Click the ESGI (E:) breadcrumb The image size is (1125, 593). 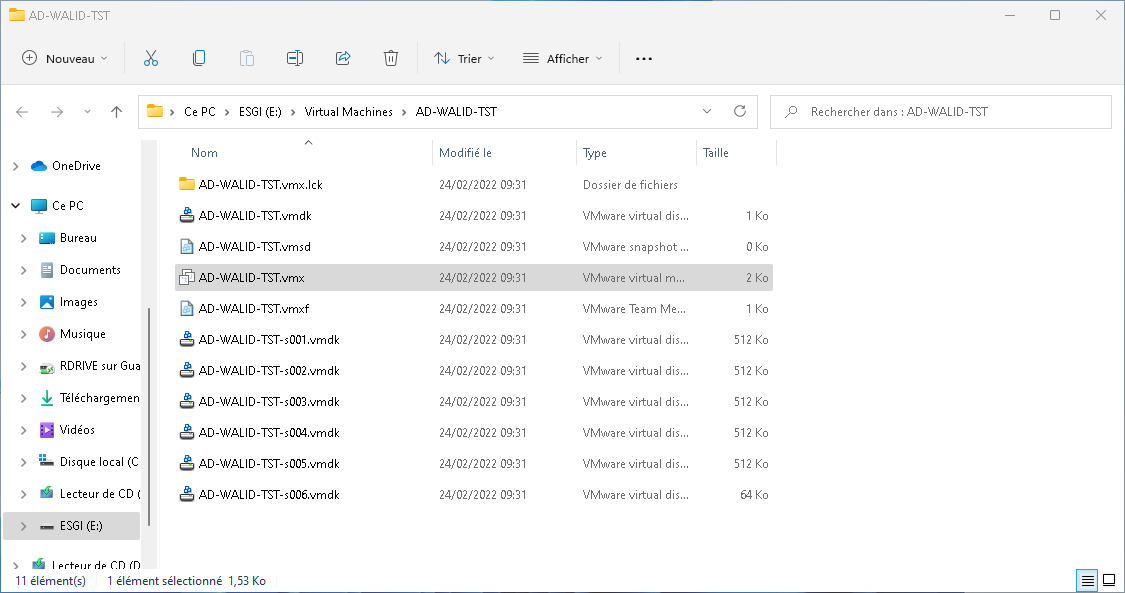click(x=260, y=112)
